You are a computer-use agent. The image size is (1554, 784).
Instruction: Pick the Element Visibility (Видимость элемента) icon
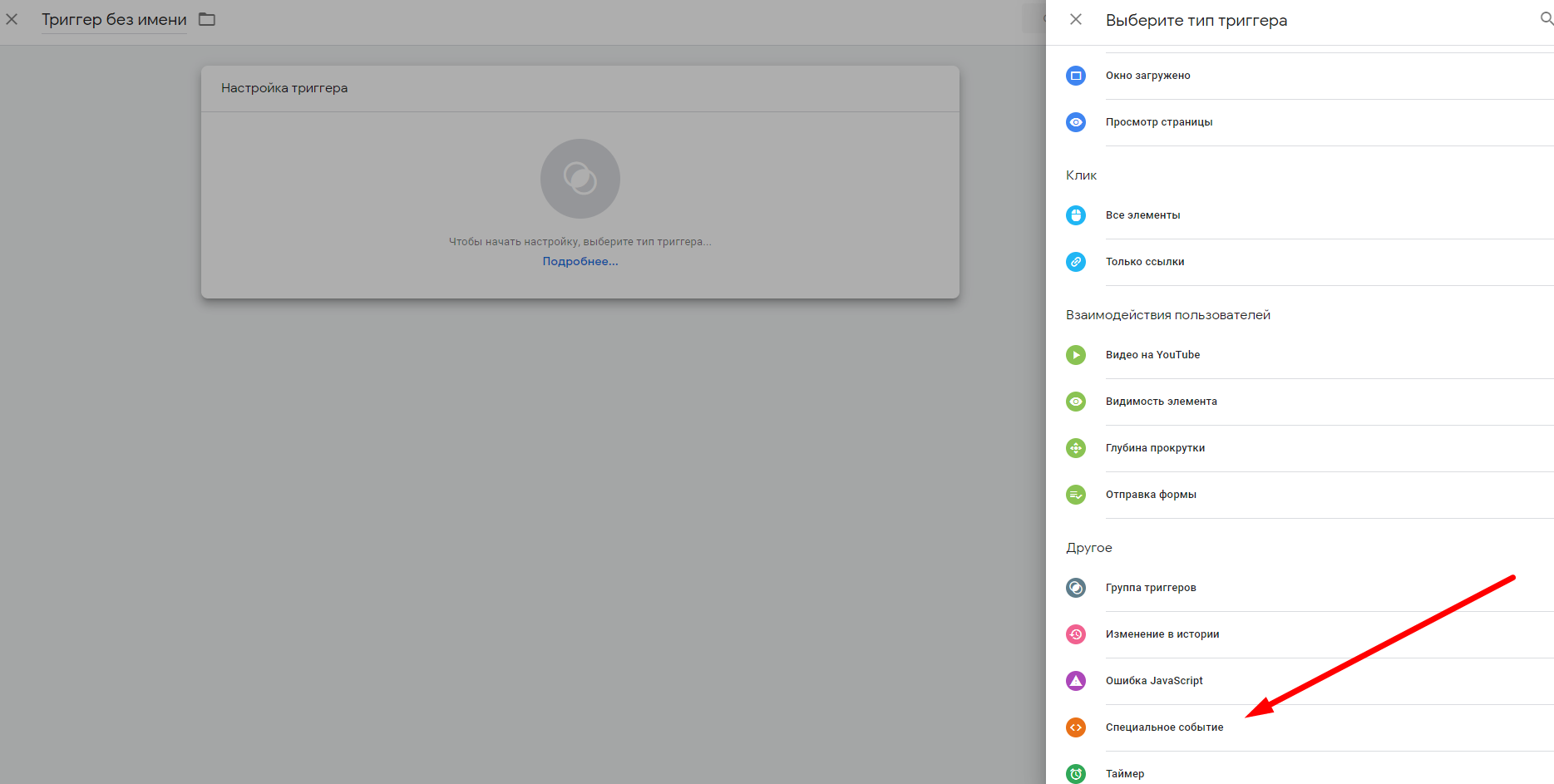click(1076, 402)
